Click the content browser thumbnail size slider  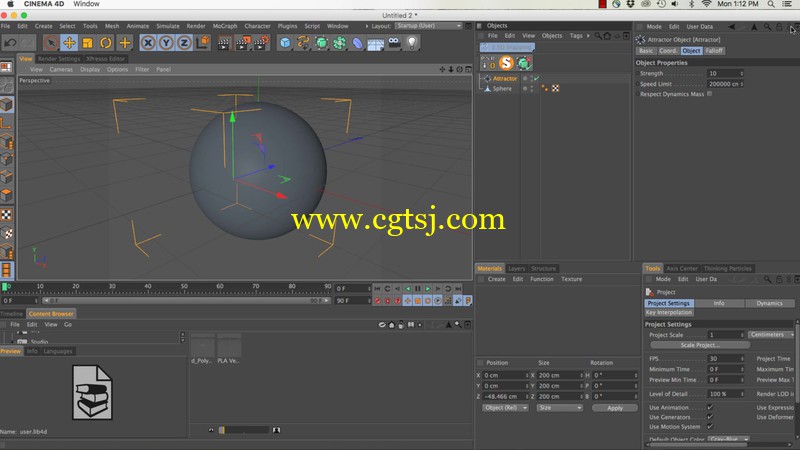243,430
